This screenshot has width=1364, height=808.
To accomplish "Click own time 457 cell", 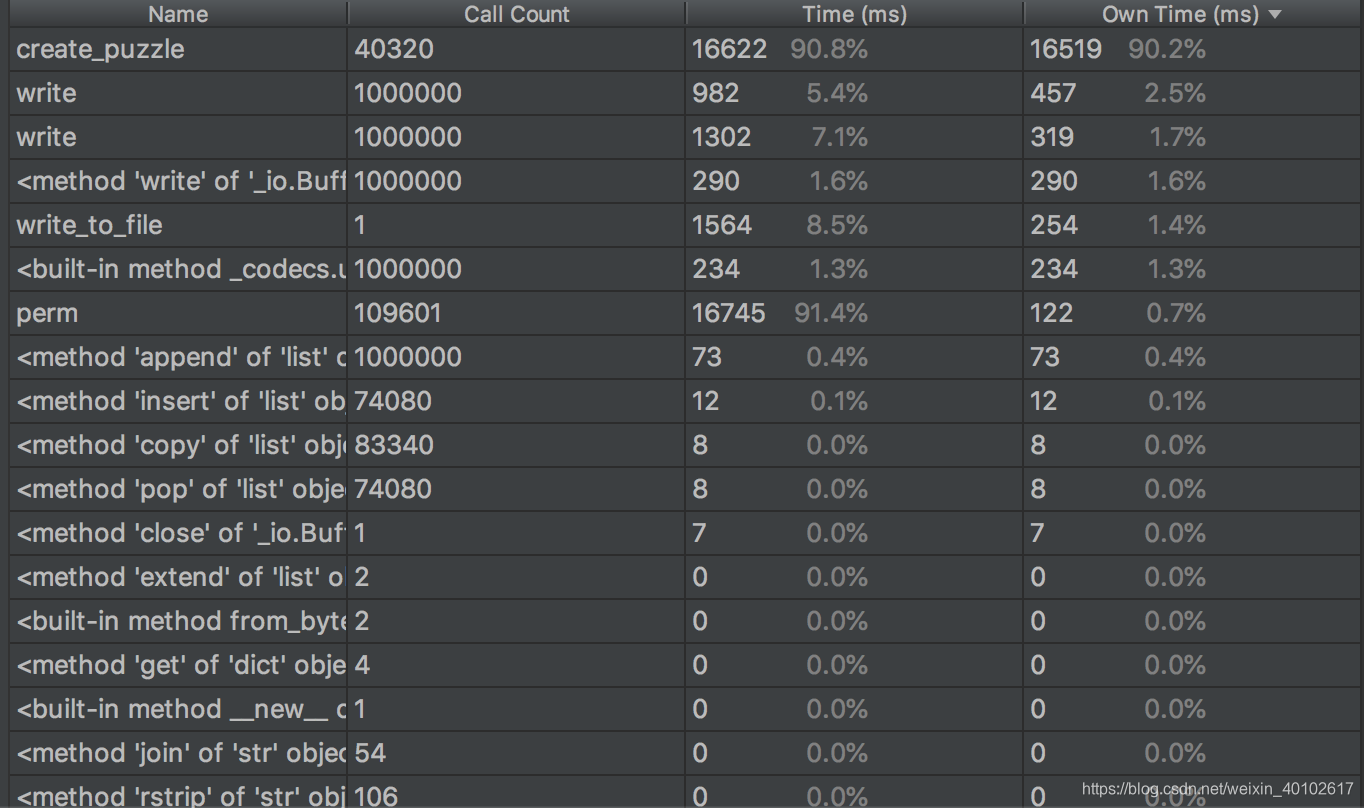I will click(x=1053, y=93).
